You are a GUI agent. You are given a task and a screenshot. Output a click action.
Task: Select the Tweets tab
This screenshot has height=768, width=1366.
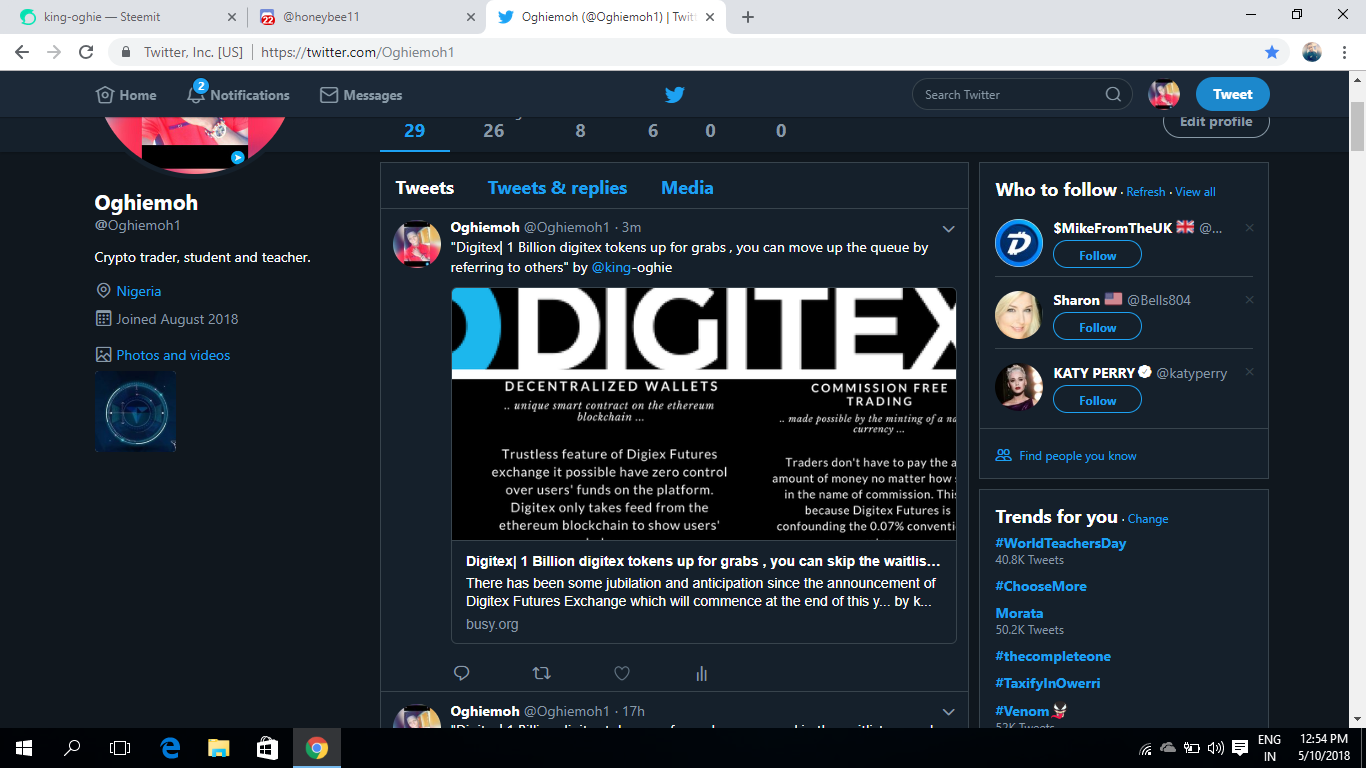pos(425,187)
